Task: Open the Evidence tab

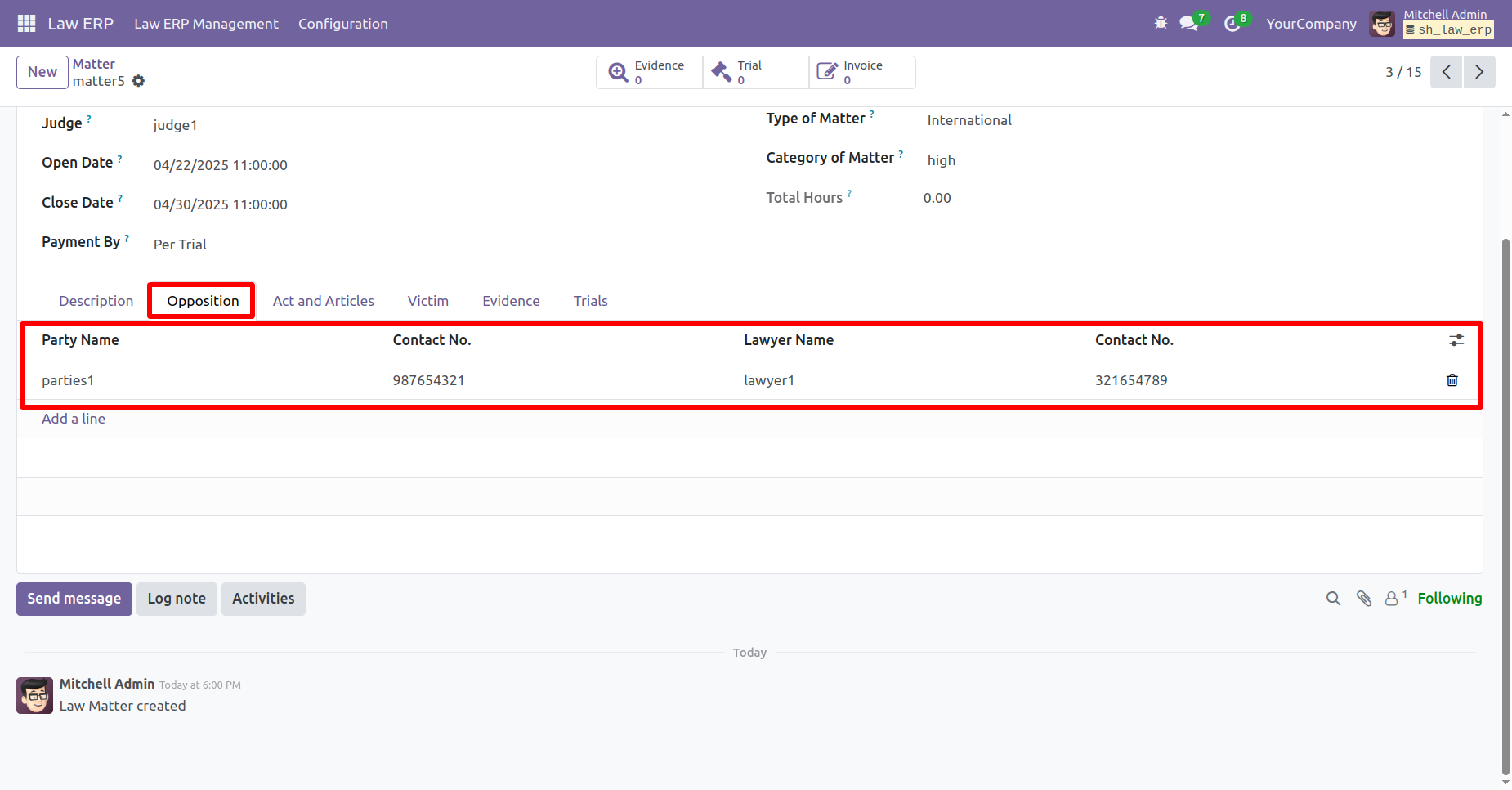Action: (x=511, y=301)
